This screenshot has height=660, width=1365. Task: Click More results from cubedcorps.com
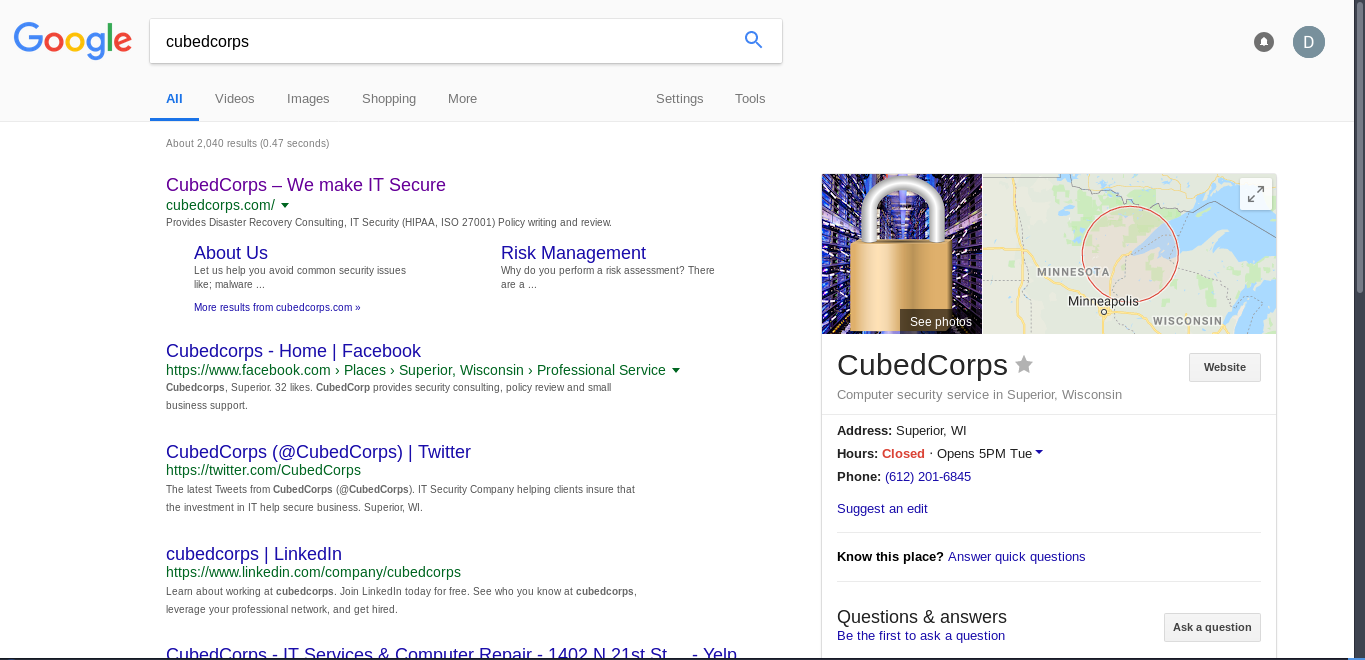[277, 308]
